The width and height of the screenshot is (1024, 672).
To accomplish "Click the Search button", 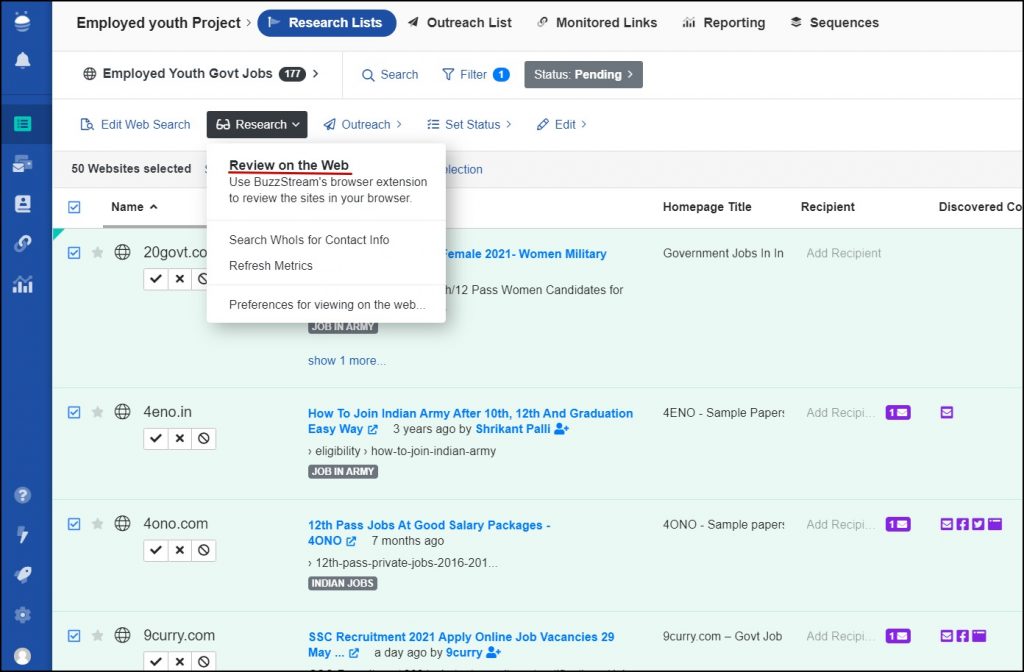I will 390,74.
